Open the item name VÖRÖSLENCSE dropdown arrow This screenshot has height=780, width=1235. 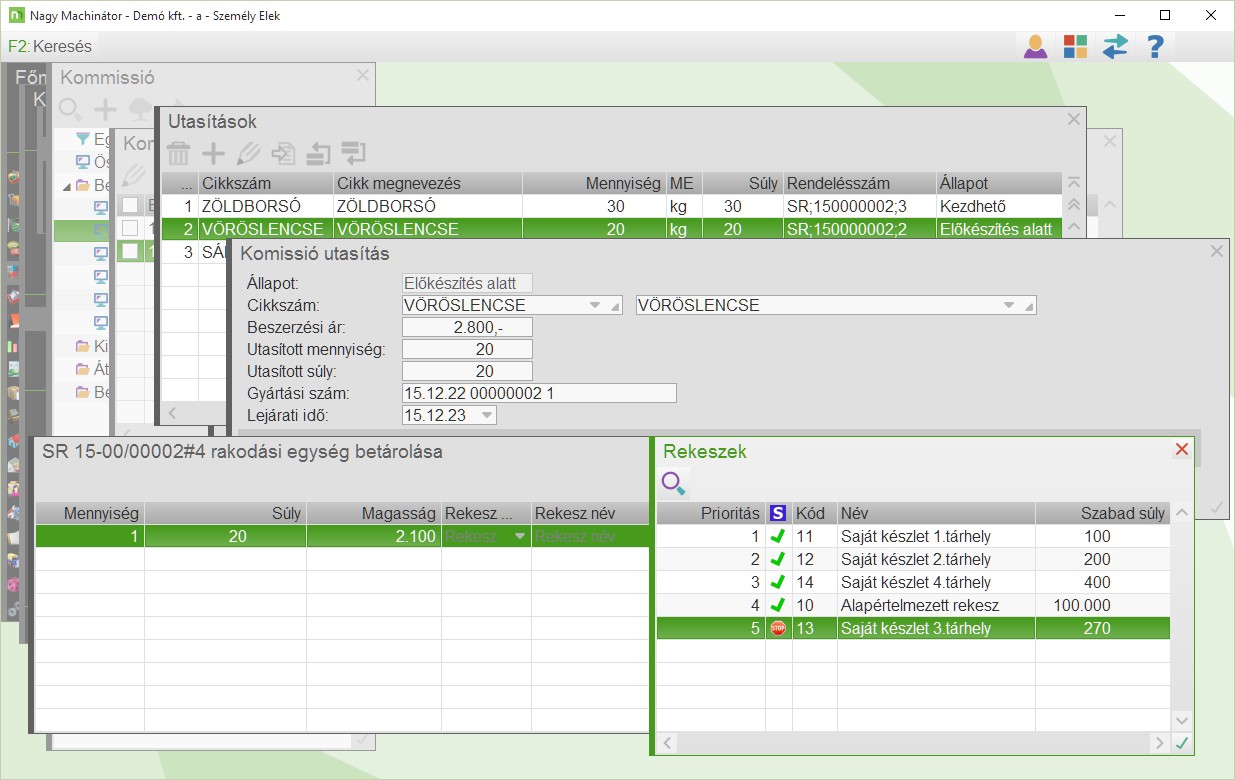tap(1009, 305)
